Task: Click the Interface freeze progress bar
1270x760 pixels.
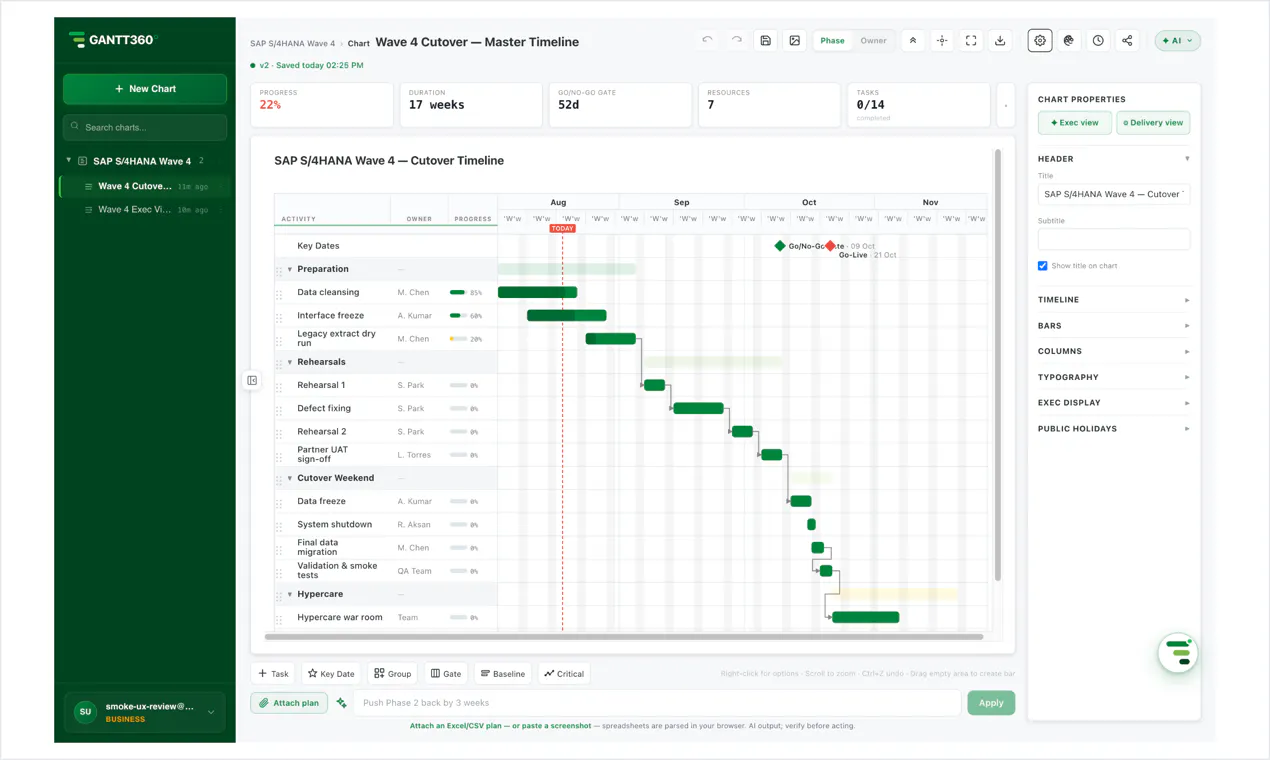Action: click(458, 316)
